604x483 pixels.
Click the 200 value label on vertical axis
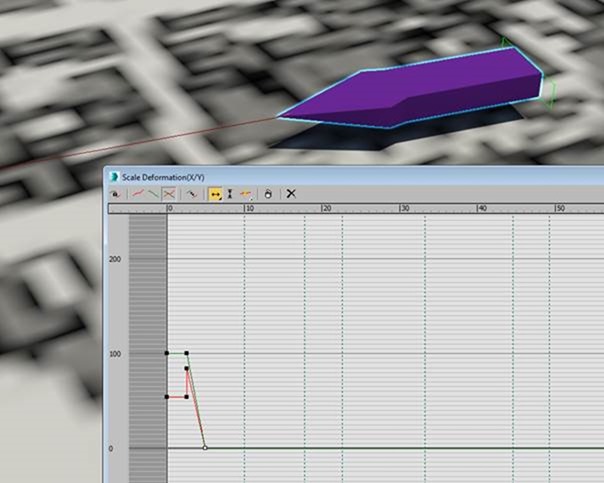click(115, 259)
